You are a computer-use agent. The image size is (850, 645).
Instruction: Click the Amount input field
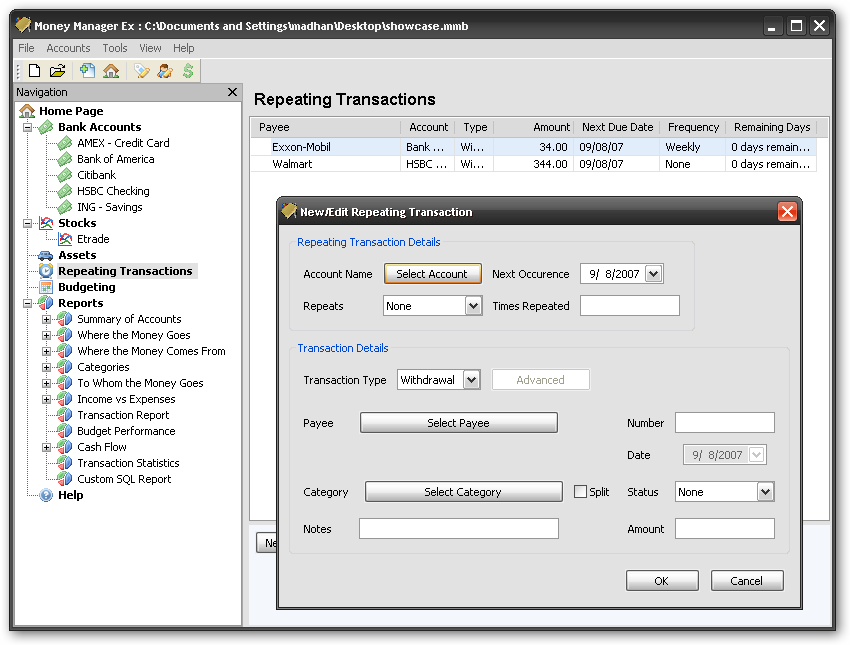tap(724, 529)
